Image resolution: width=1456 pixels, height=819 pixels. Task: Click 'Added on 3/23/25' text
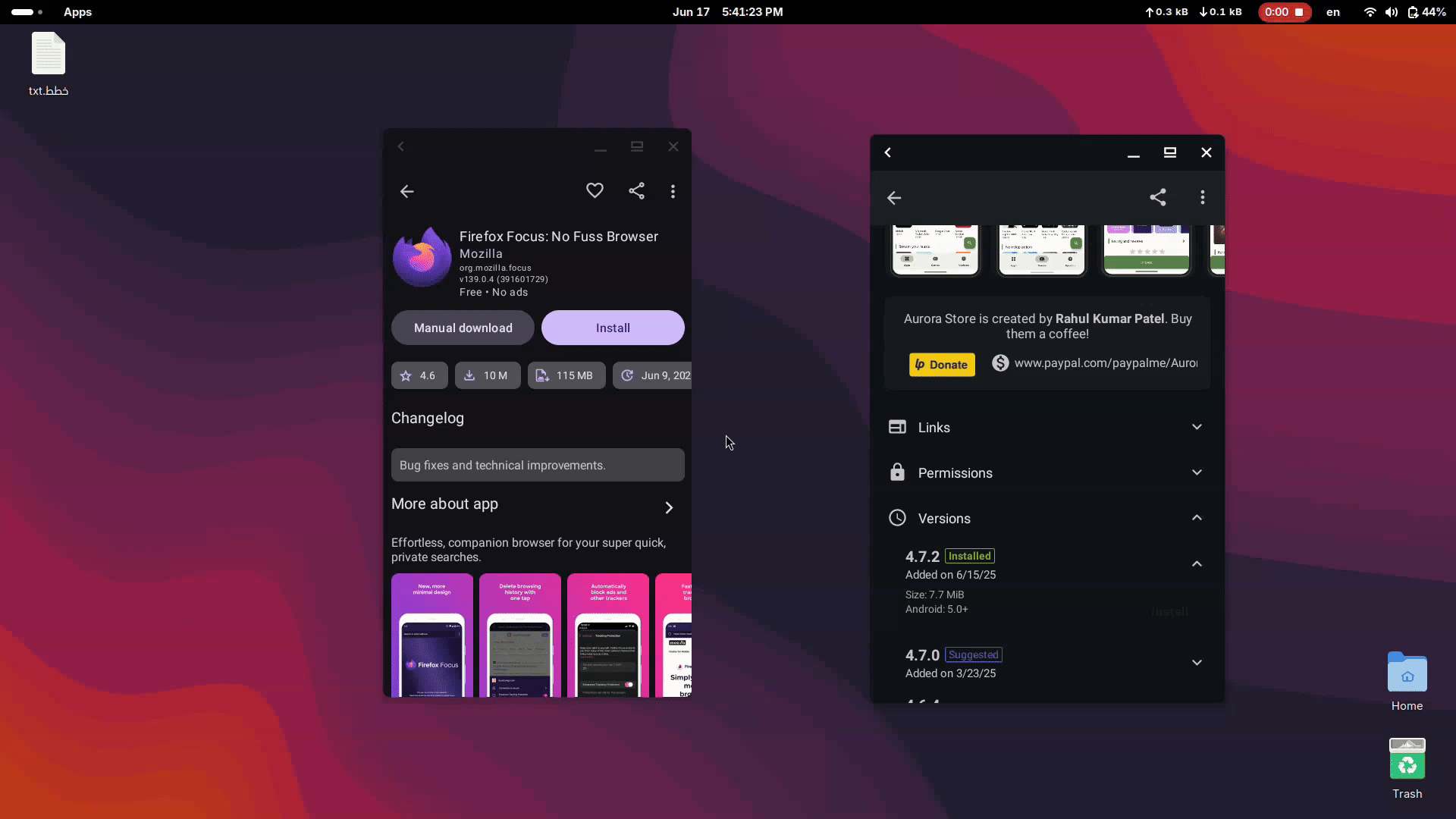950,673
